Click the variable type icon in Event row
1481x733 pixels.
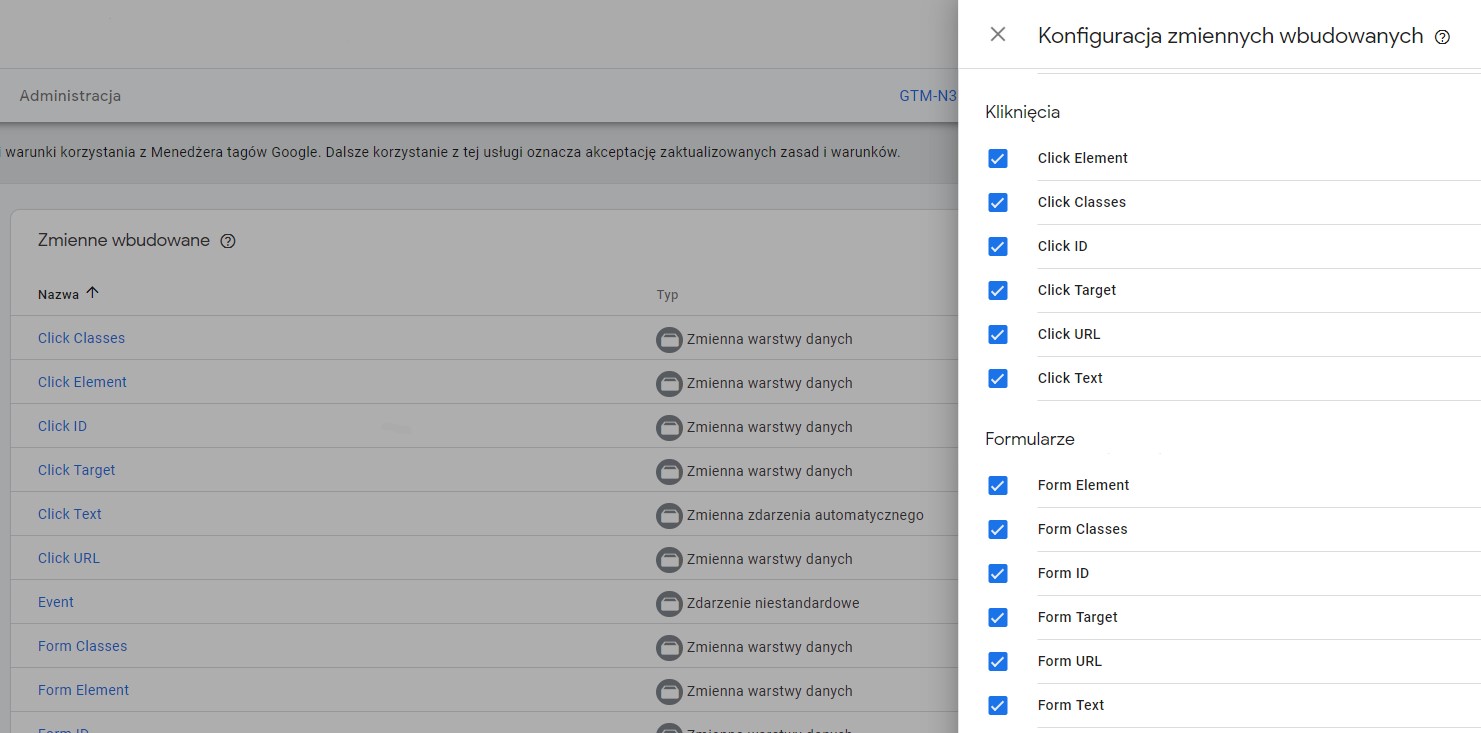pos(669,603)
